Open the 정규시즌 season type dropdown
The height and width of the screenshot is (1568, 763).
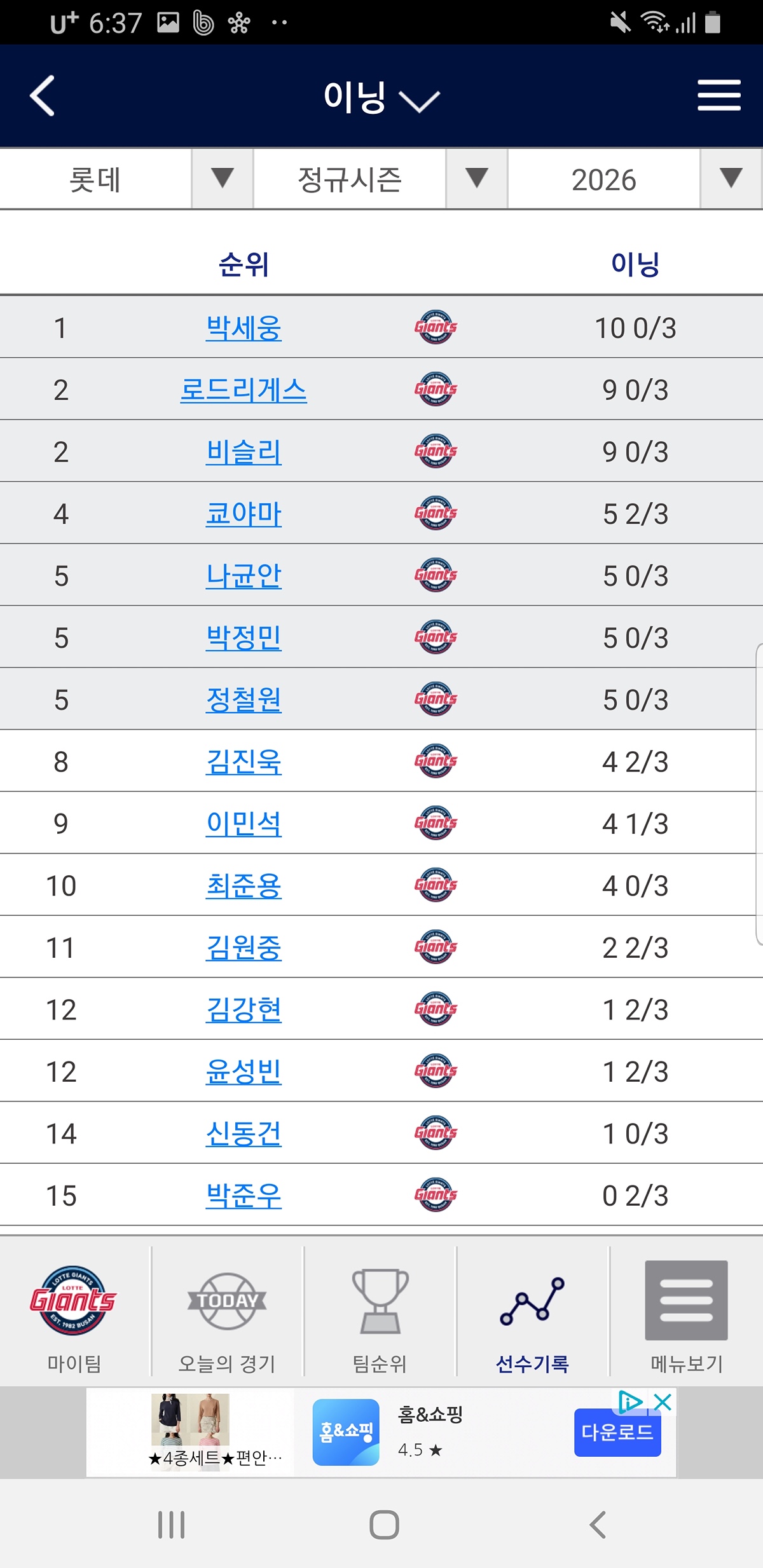point(381,179)
